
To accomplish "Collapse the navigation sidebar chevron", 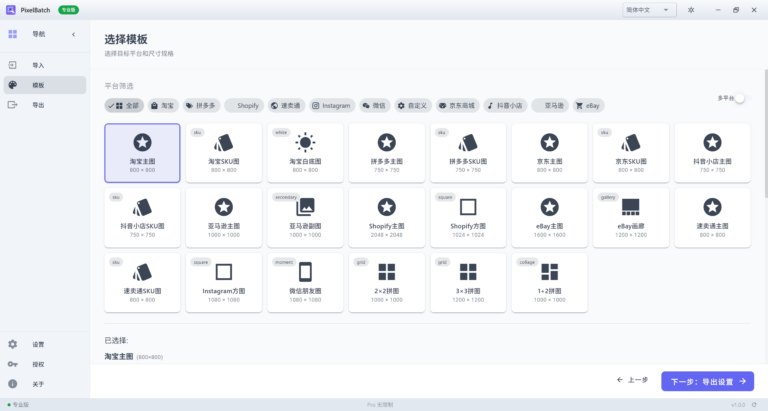I will click(73, 34).
